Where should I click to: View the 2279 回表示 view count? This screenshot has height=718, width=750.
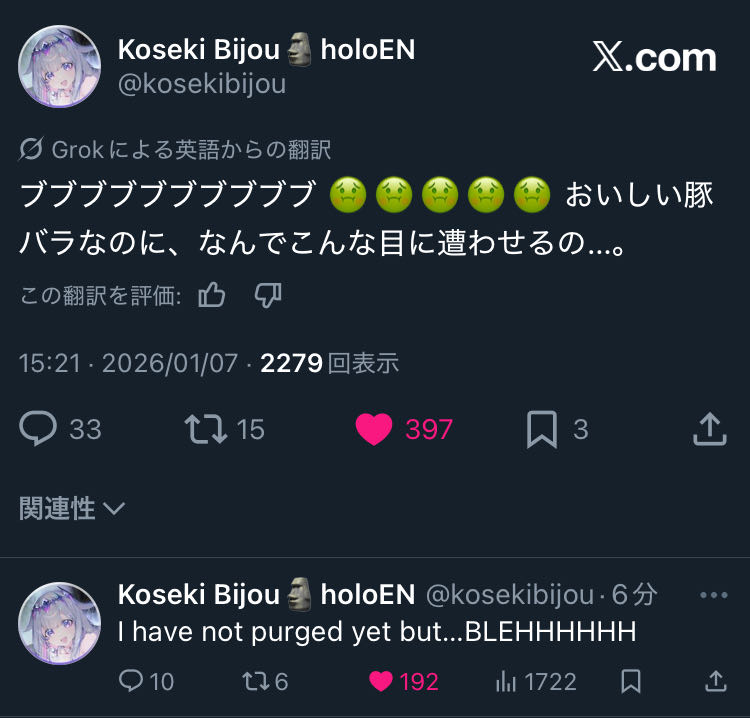330,363
